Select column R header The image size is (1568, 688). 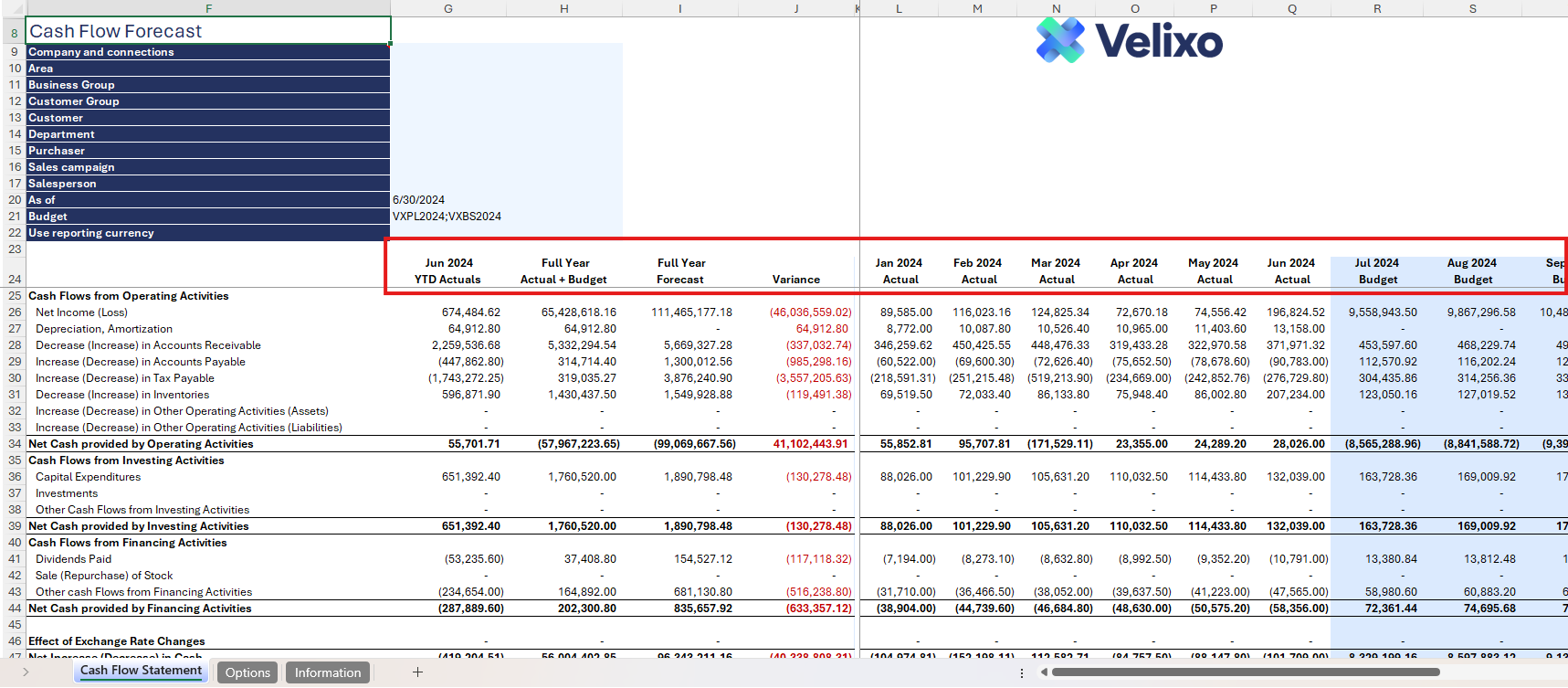(1376, 8)
